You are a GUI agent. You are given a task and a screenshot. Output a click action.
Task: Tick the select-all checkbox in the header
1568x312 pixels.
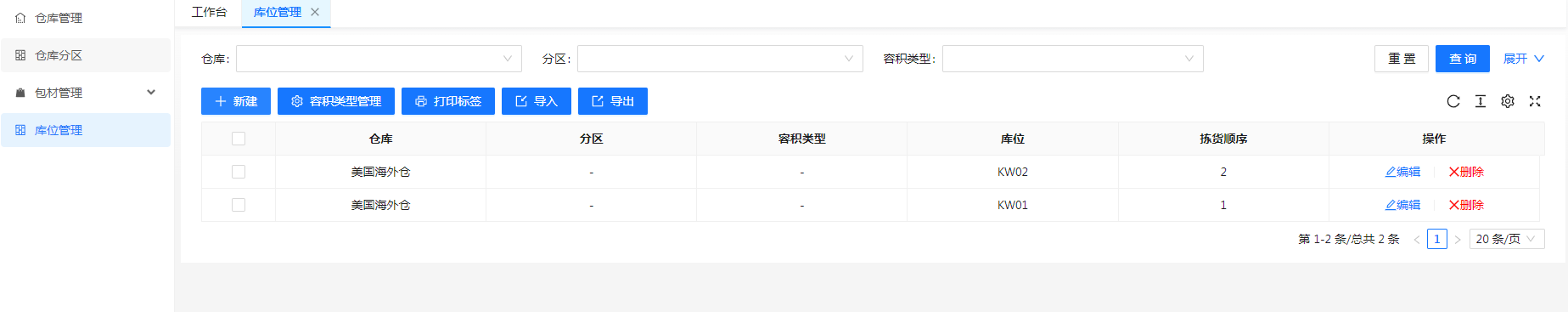tap(239, 139)
